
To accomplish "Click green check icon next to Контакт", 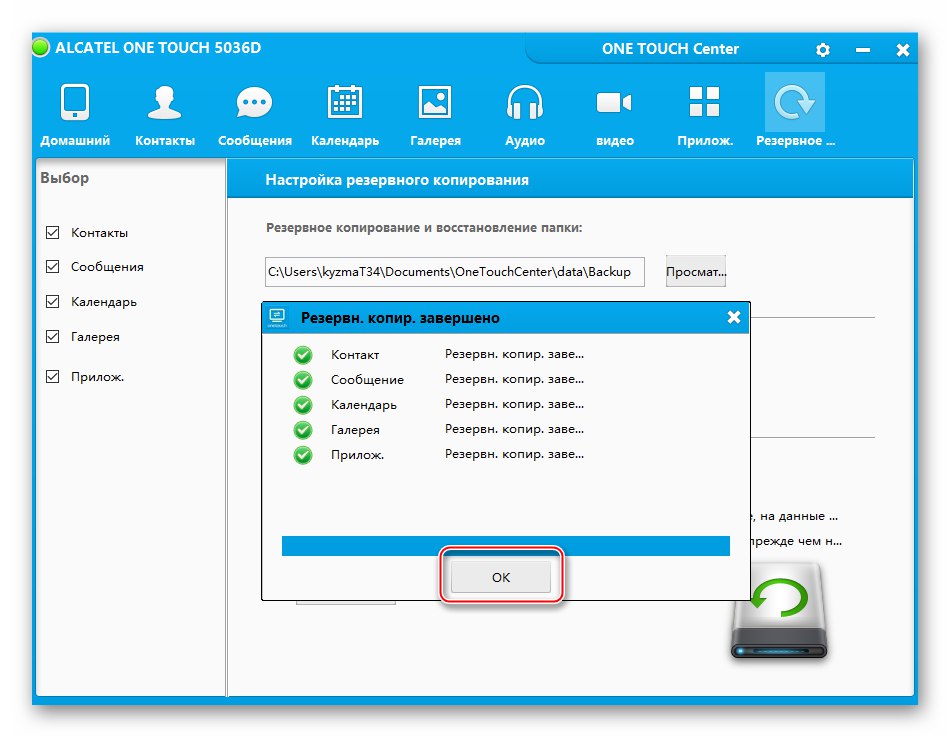I will [x=303, y=355].
